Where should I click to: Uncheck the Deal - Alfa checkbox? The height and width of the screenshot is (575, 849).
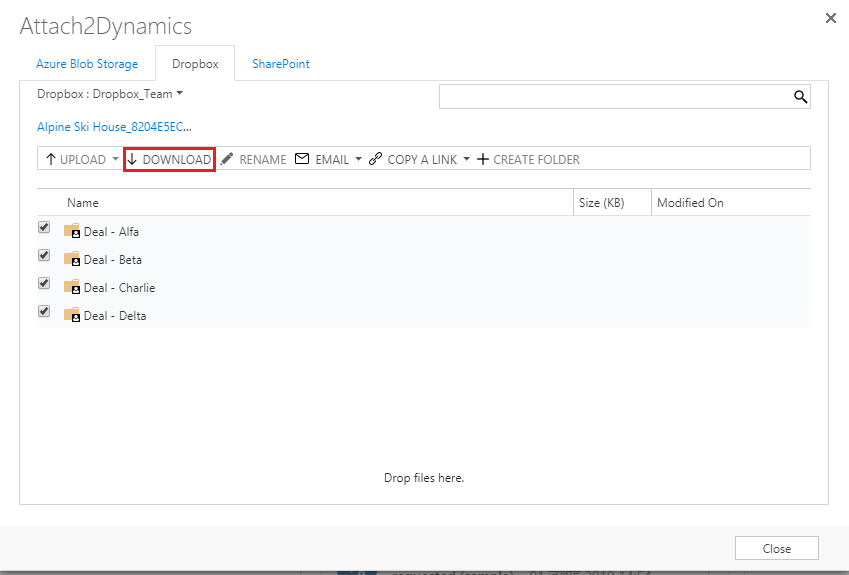(x=44, y=227)
